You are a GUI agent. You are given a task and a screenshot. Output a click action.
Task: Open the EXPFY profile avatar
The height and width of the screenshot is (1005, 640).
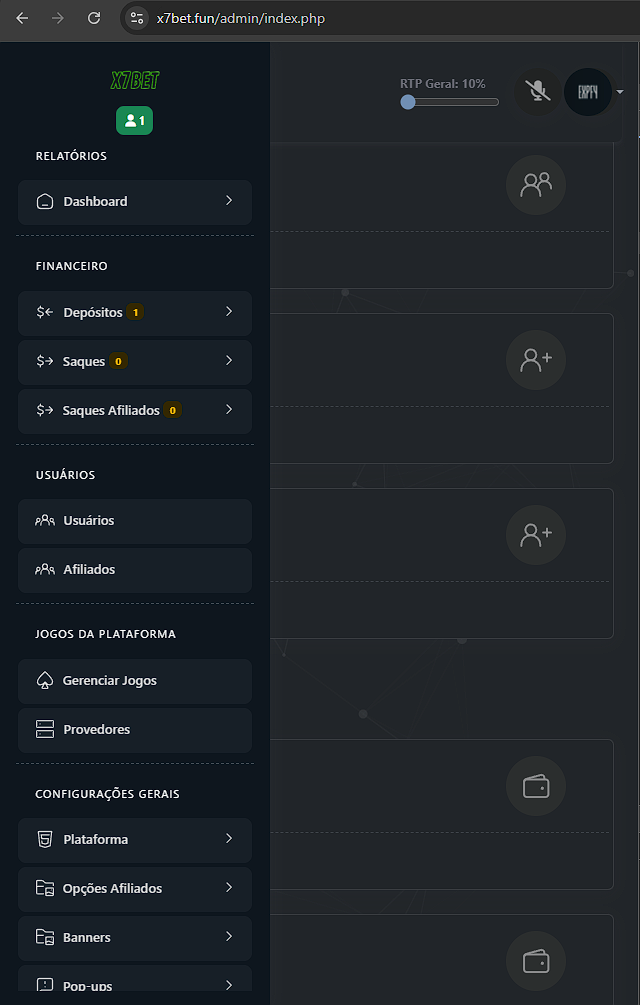(x=587, y=92)
